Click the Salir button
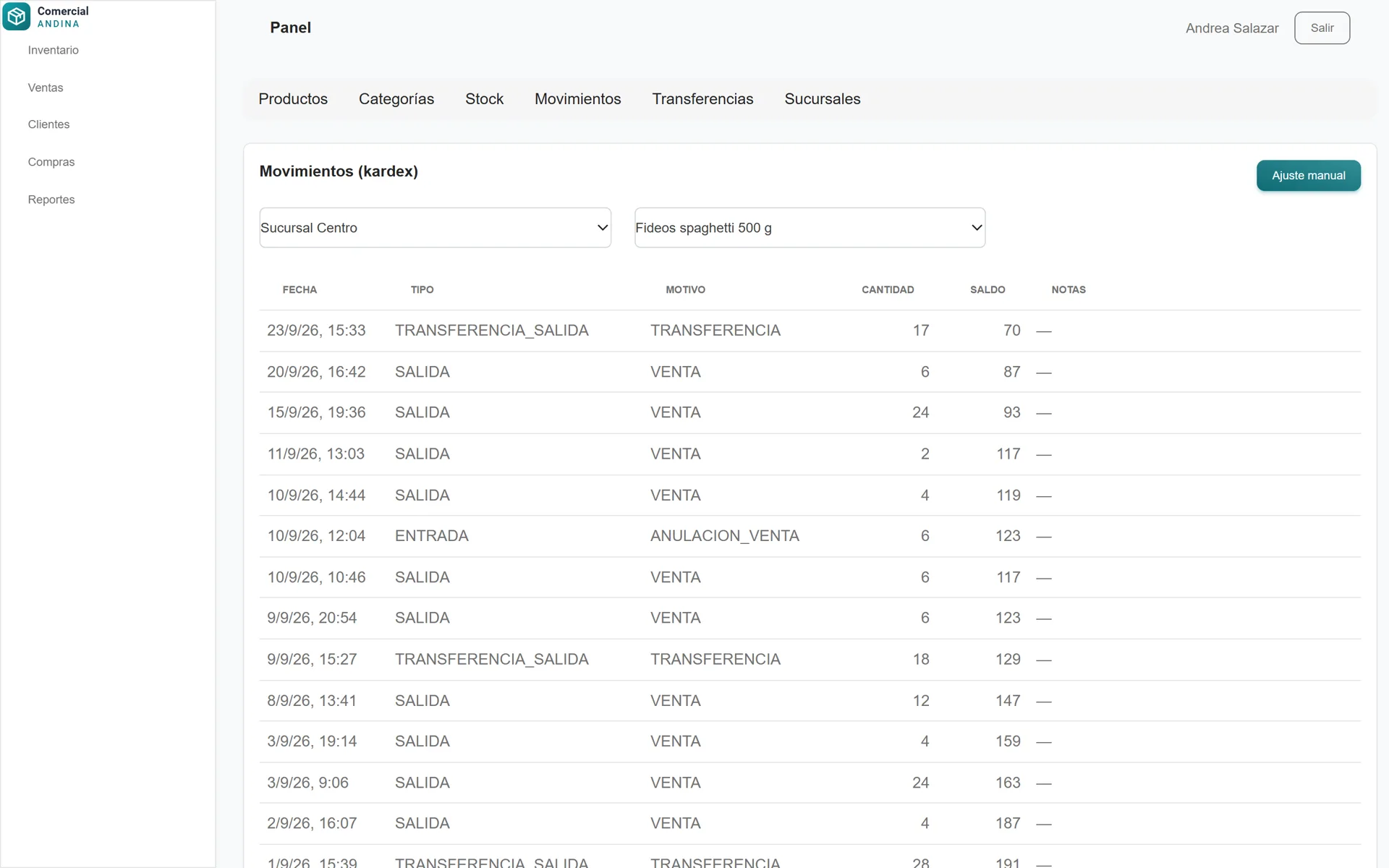1389x868 pixels. [x=1322, y=28]
